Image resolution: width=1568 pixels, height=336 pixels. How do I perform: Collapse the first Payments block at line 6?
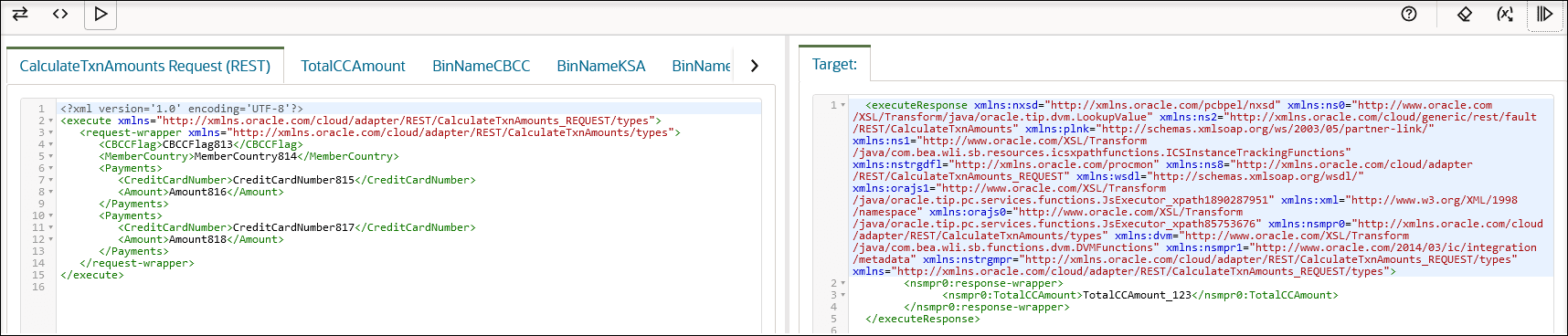pyautogui.click(x=50, y=169)
